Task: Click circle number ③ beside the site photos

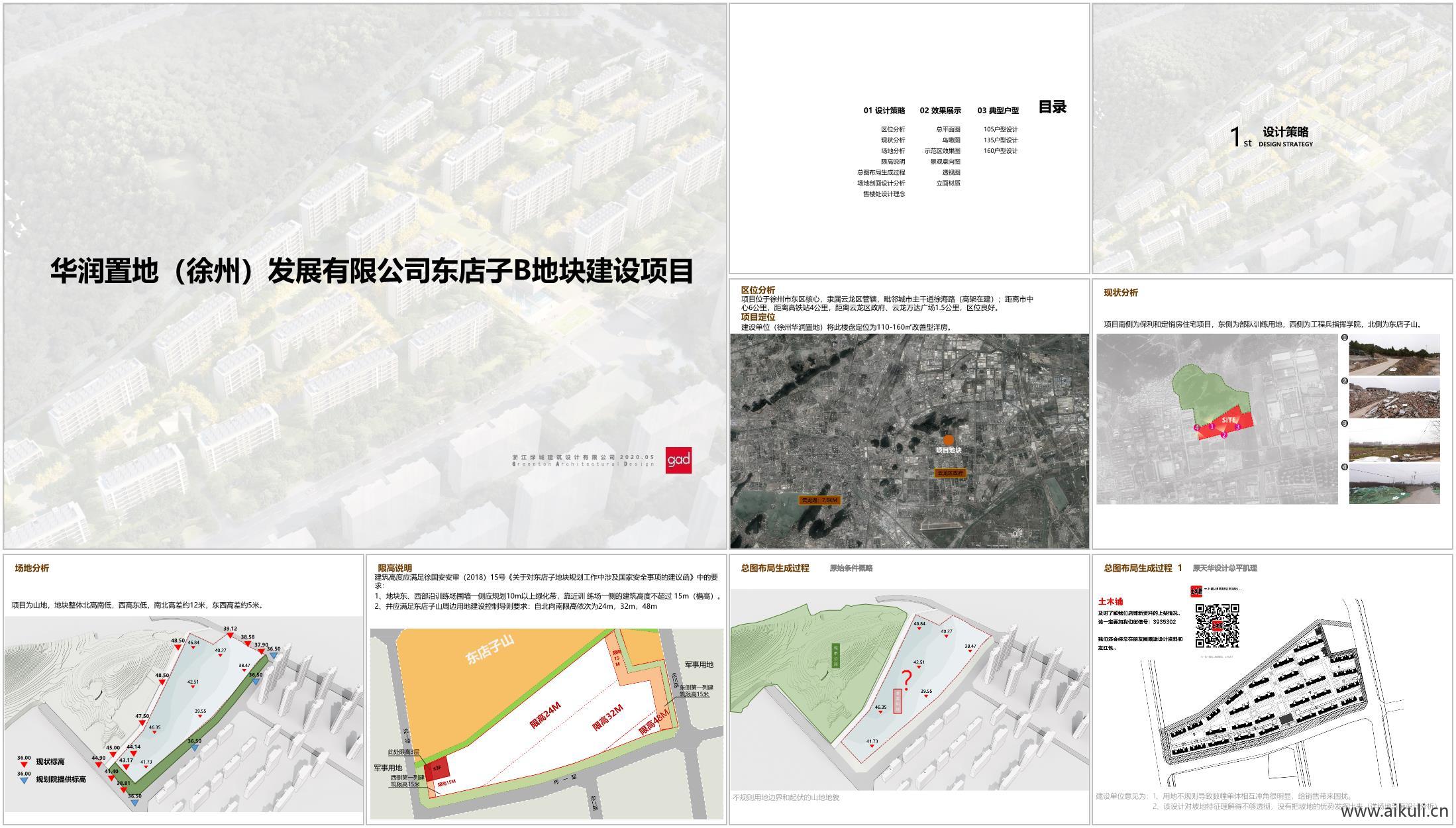Action: click(x=1345, y=423)
